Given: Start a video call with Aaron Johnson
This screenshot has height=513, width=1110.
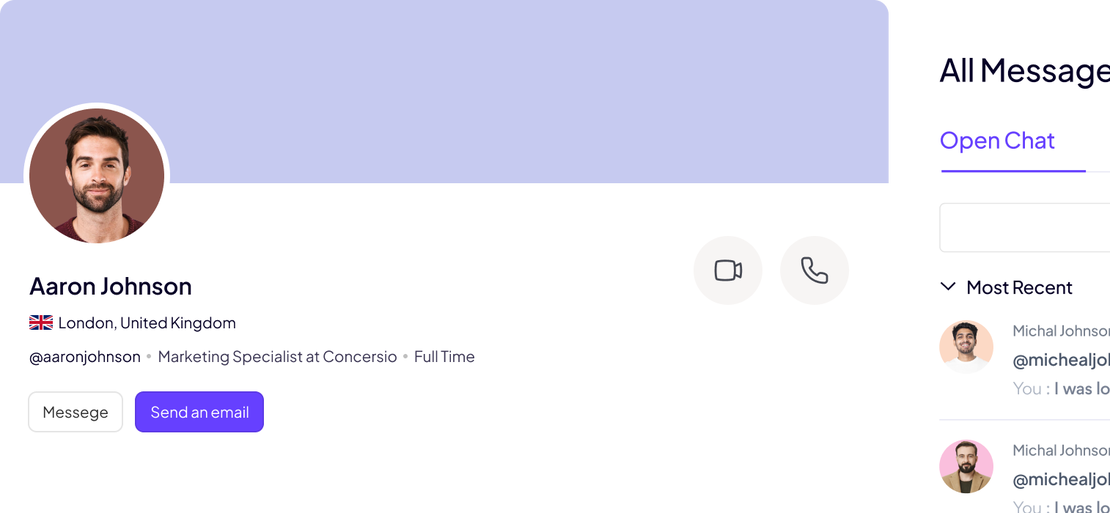Looking at the screenshot, I should pyautogui.click(x=728, y=270).
